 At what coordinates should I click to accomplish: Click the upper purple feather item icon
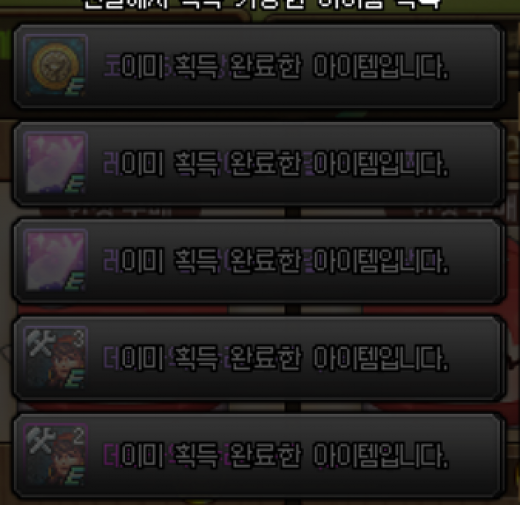pos(56,163)
